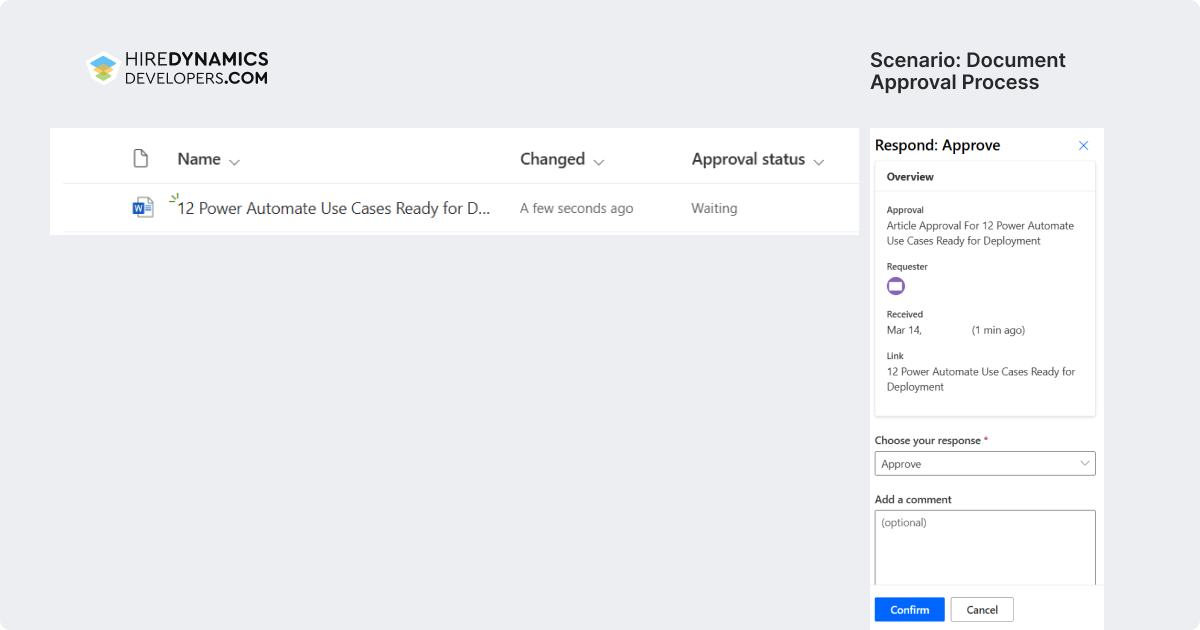The width and height of the screenshot is (1200, 630).
Task: Click the Word document file icon
Action: click(143, 208)
